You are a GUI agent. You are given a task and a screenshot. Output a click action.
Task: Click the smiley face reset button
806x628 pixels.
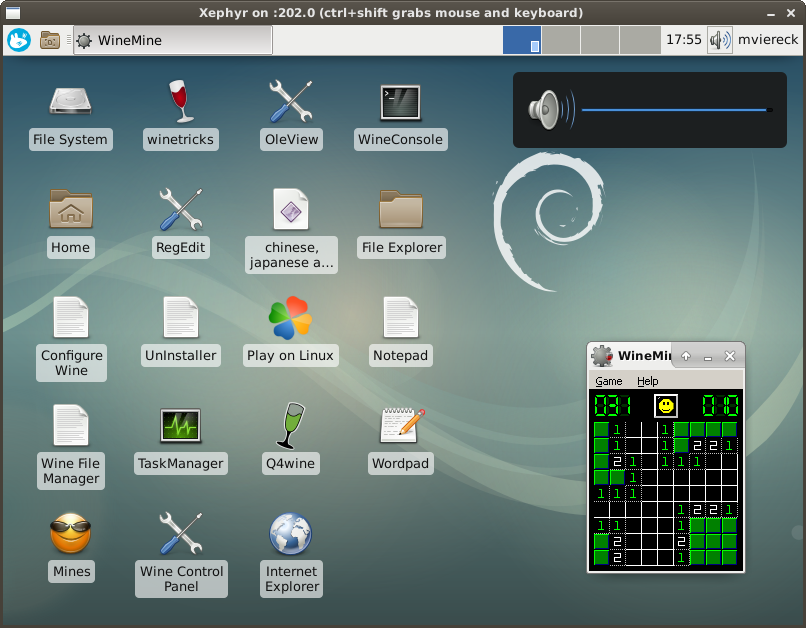click(x=666, y=406)
